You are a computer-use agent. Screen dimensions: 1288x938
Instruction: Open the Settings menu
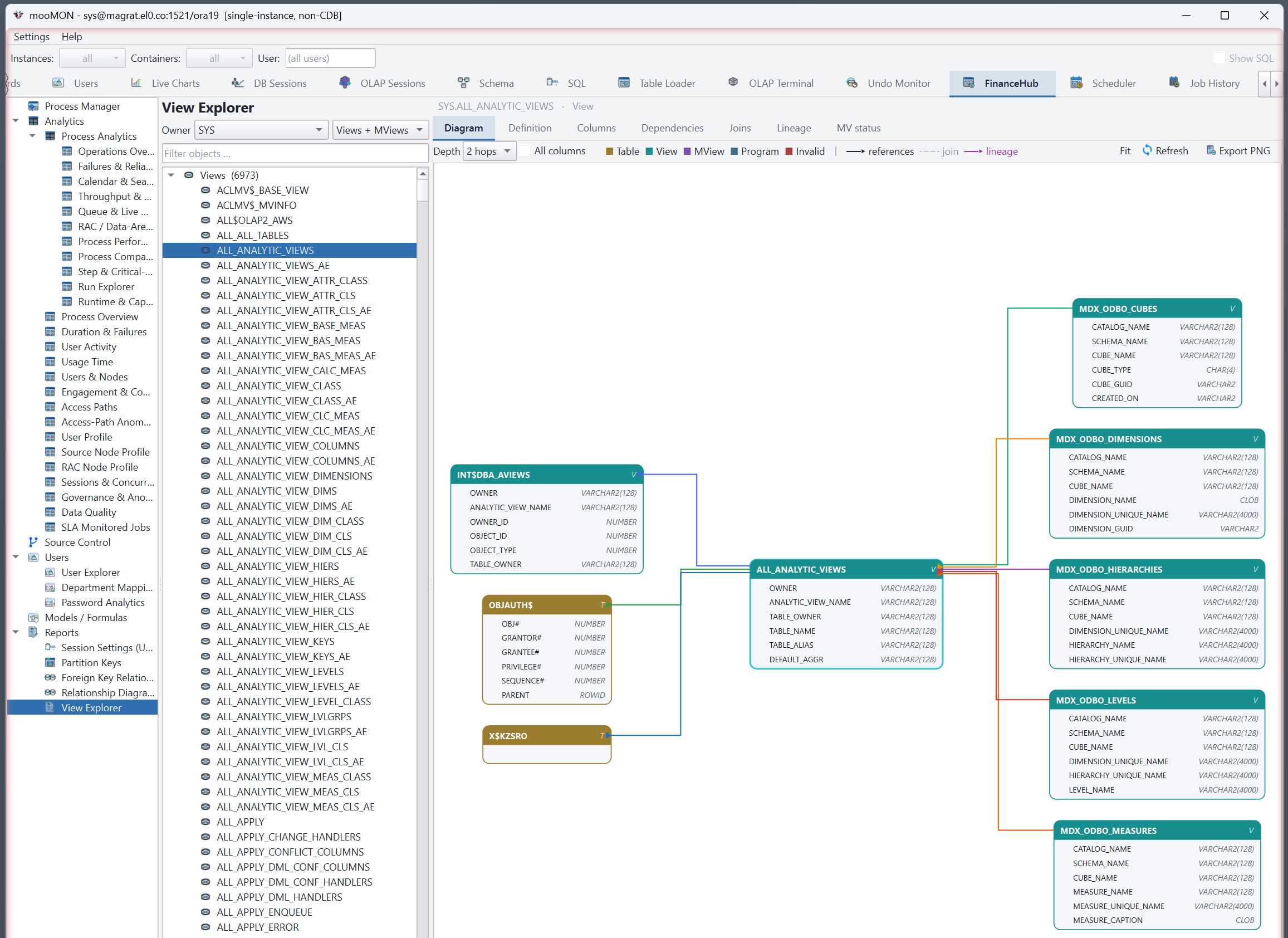pos(31,36)
